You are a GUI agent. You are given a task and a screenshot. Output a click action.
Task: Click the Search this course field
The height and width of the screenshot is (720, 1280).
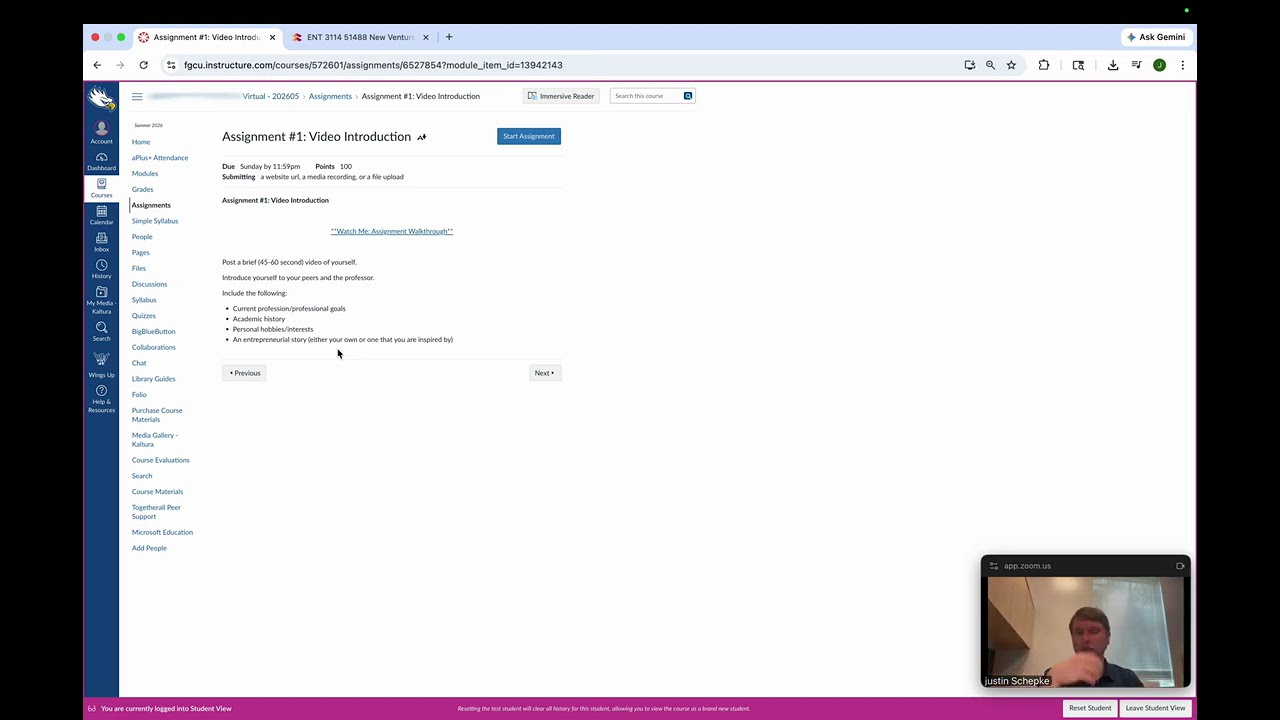tap(646, 96)
